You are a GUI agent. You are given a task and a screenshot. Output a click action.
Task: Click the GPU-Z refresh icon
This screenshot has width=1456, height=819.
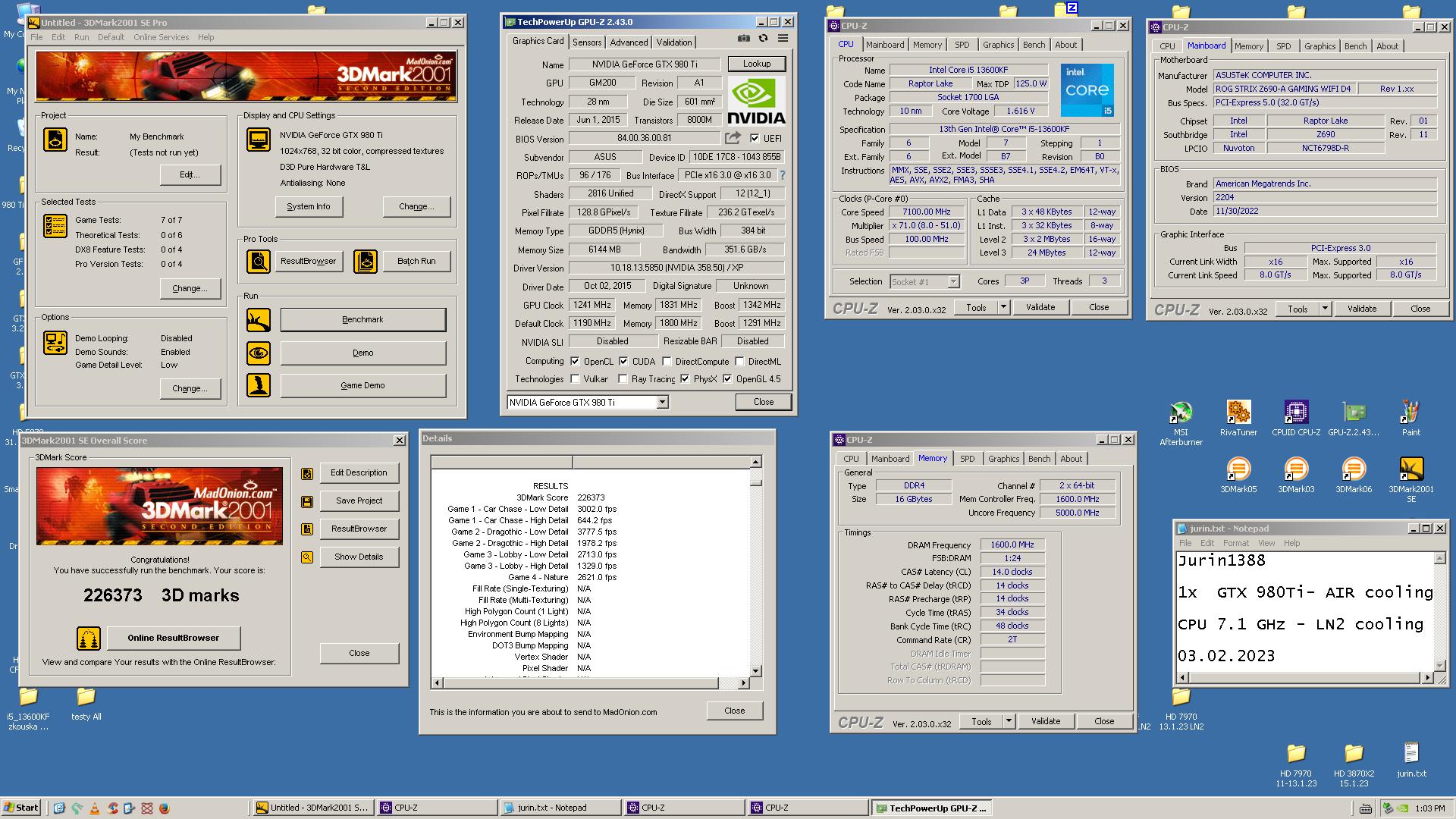pyautogui.click(x=763, y=39)
